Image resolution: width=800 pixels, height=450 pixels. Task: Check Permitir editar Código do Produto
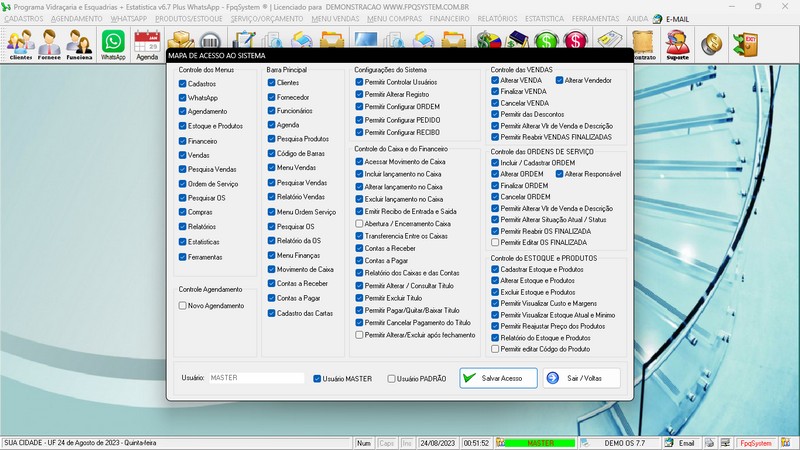click(x=495, y=349)
